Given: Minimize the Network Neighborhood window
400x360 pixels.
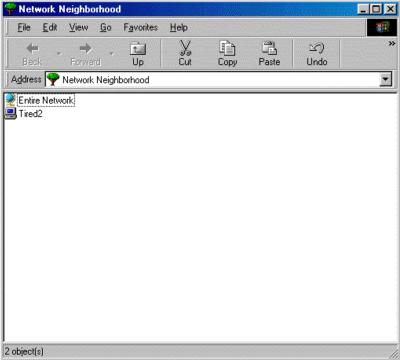Looking at the screenshot, I should click(x=363, y=9).
